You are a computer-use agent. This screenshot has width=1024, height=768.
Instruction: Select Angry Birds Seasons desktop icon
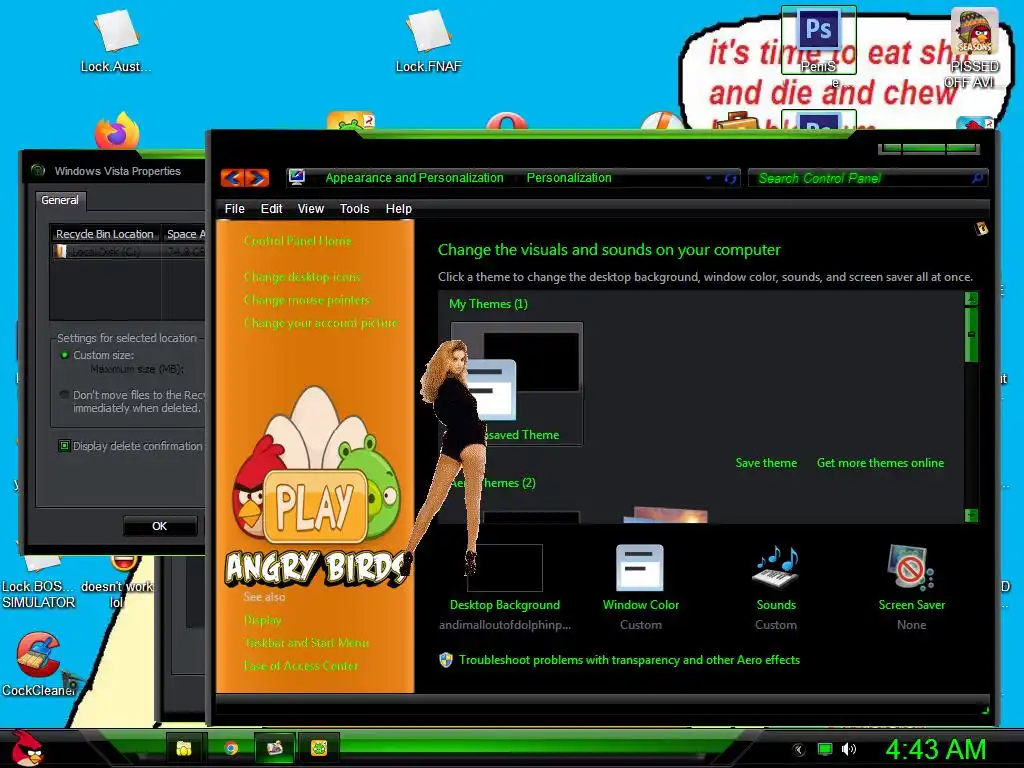974,47
